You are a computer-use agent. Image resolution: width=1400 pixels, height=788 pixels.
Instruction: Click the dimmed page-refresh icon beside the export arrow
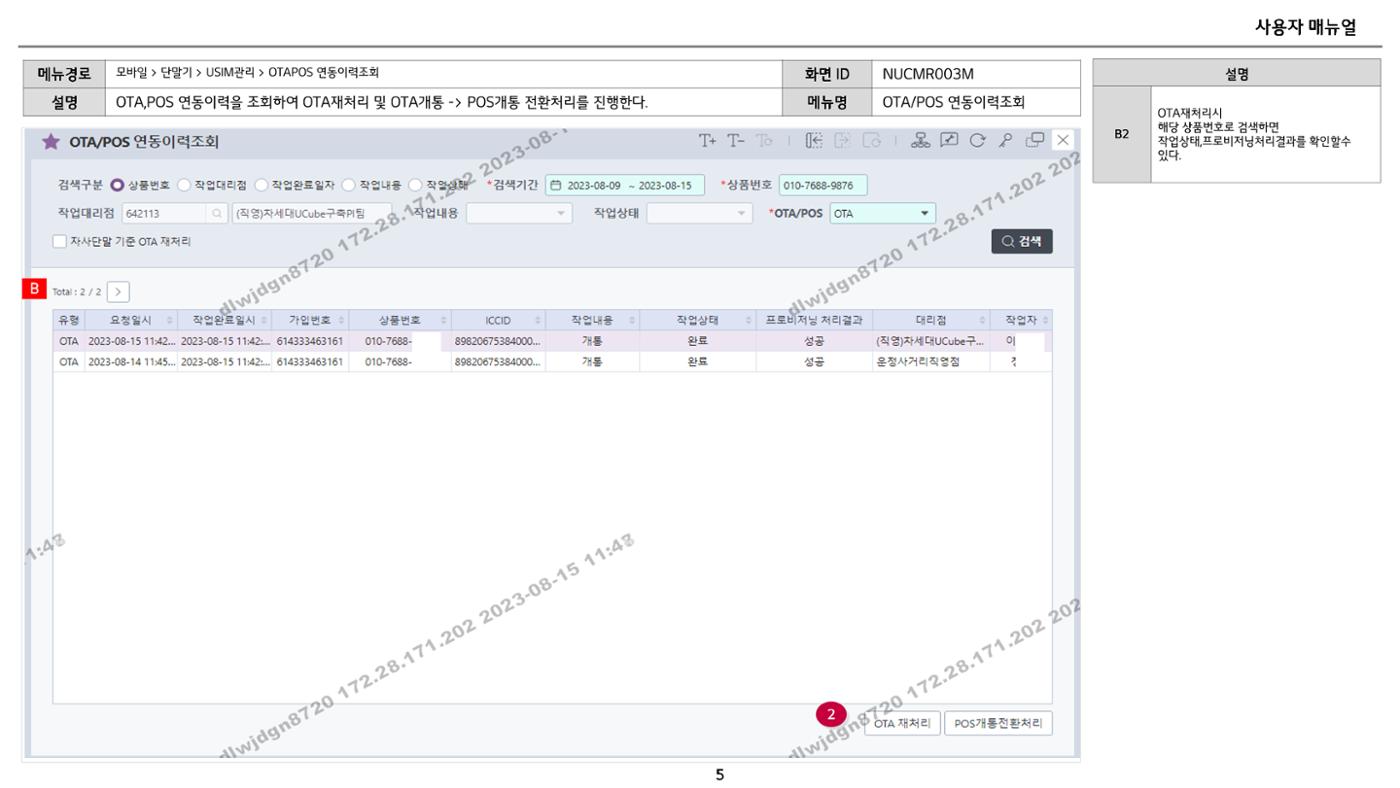871,140
